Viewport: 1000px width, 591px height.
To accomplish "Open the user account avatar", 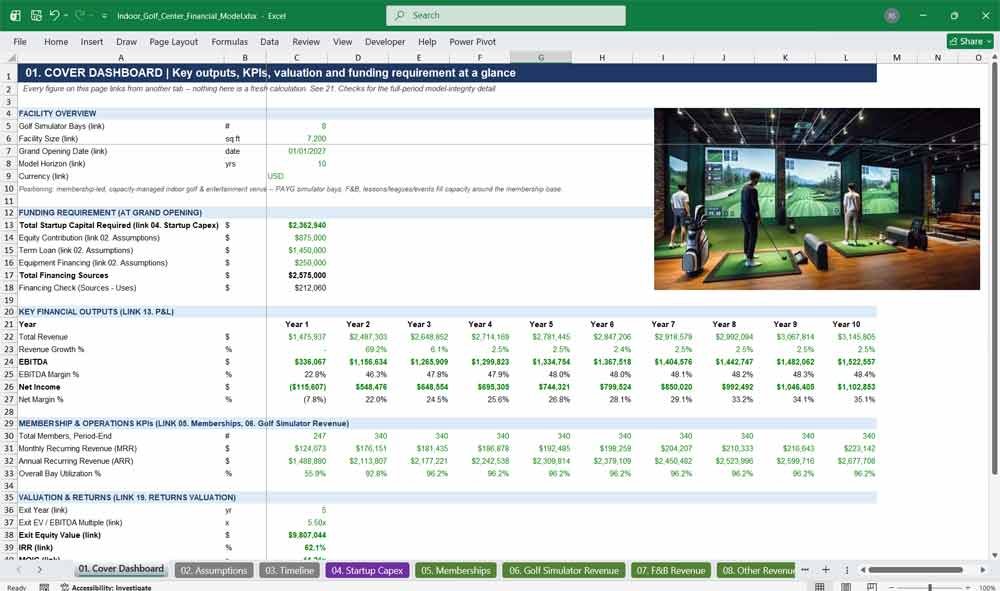I will [x=892, y=15].
